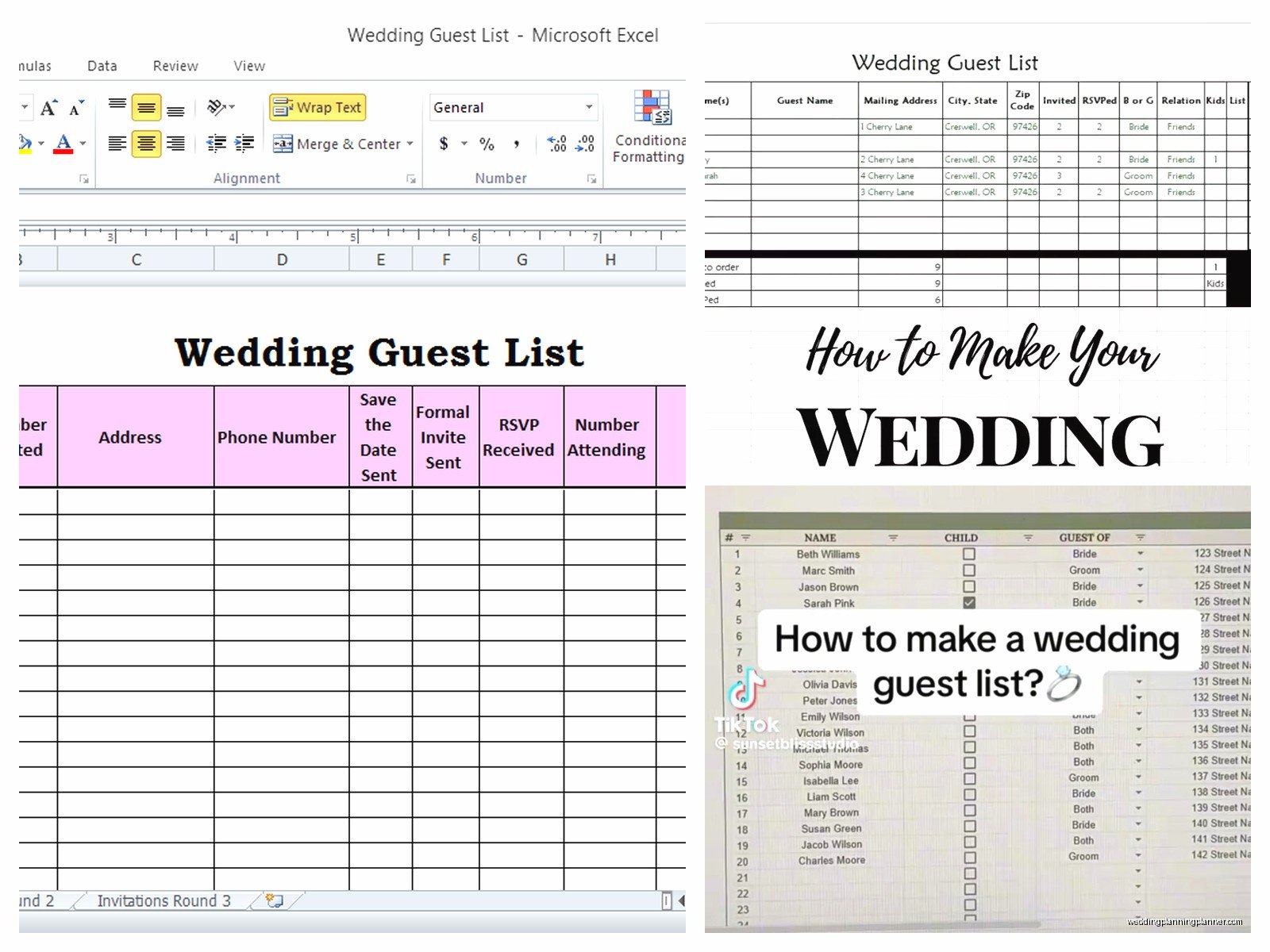The height and width of the screenshot is (952, 1270).
Task: Check the CHILD box for Beth Williams
Action: click(969, 554)
